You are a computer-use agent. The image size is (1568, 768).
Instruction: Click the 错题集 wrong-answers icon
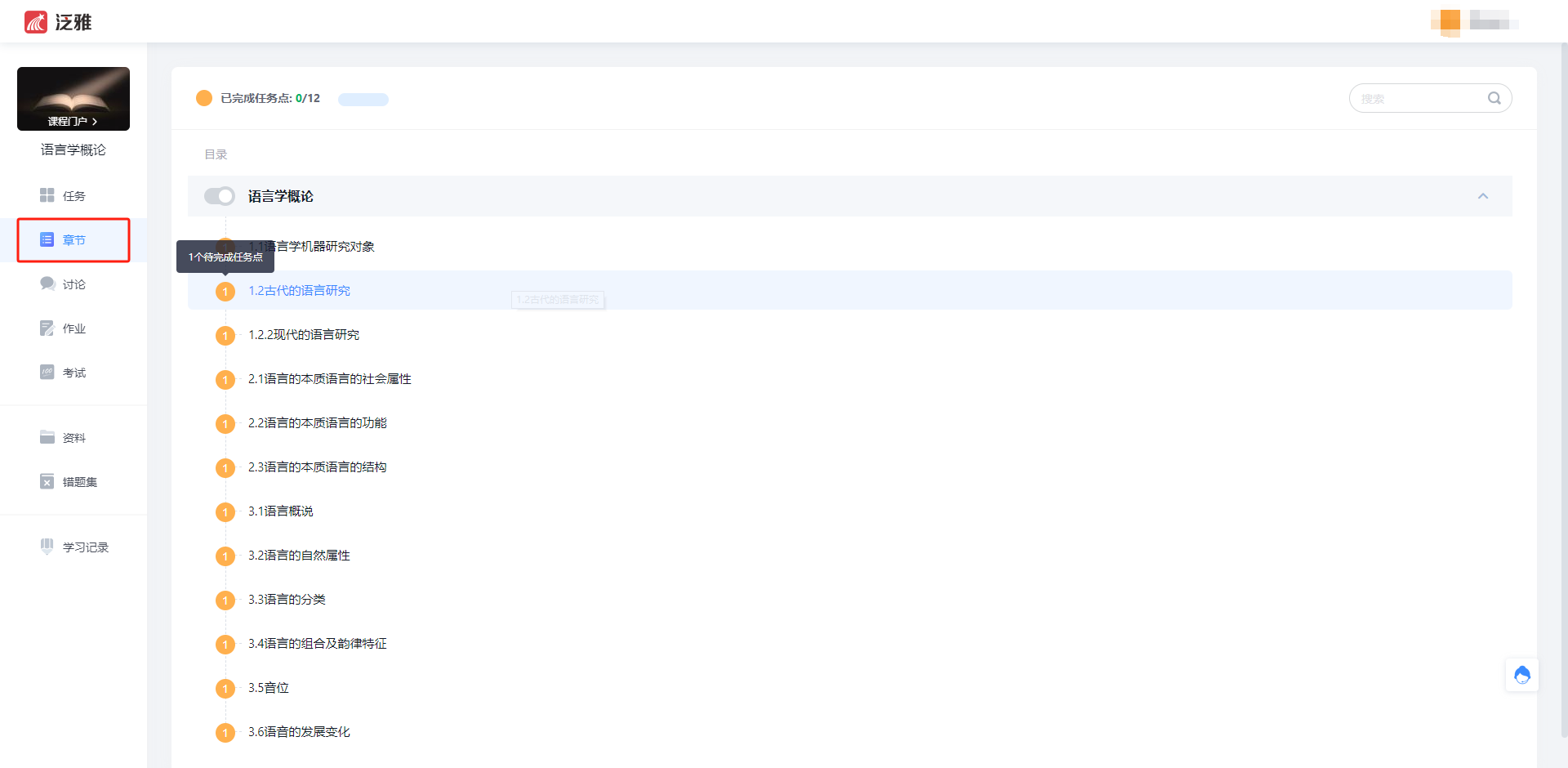[x=47, y=481]
